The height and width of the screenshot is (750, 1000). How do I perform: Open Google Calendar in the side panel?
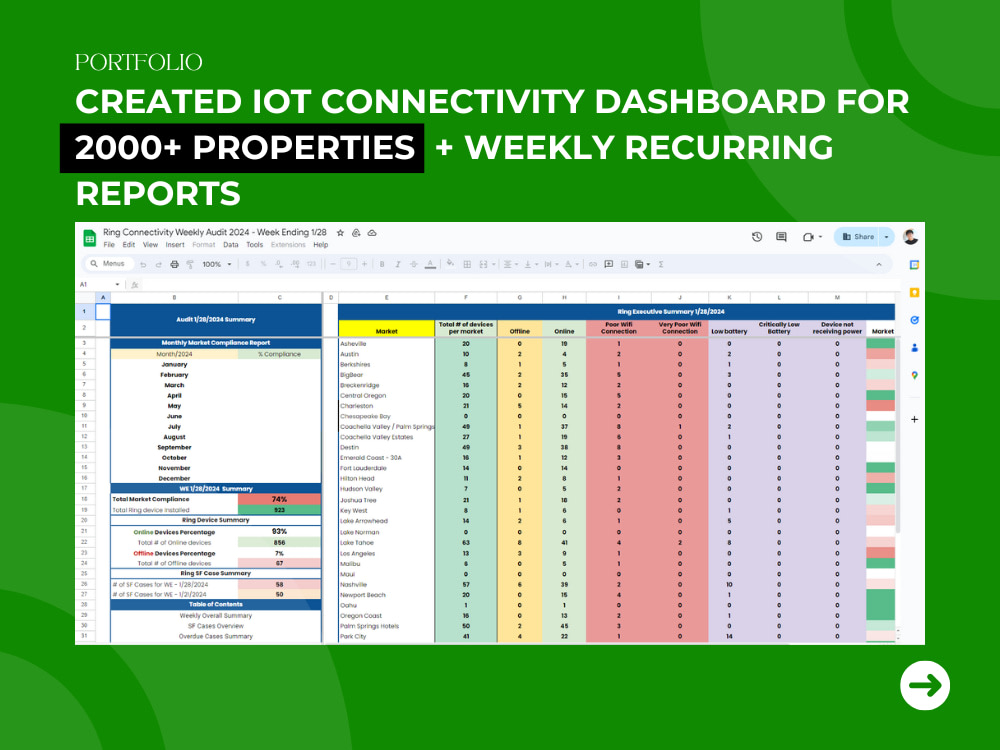(x=915, y=265)
